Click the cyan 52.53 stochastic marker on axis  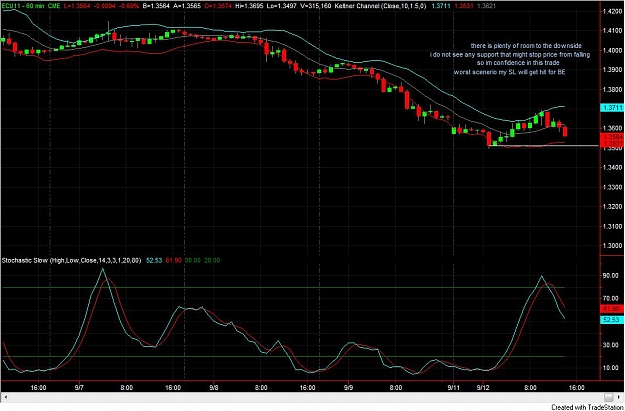point(613,320)
